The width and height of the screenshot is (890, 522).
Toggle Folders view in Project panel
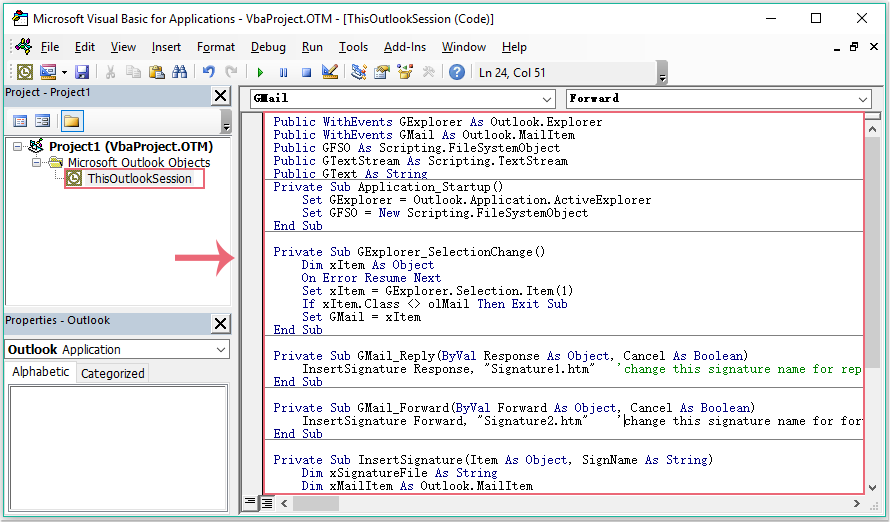coord(71,121)
